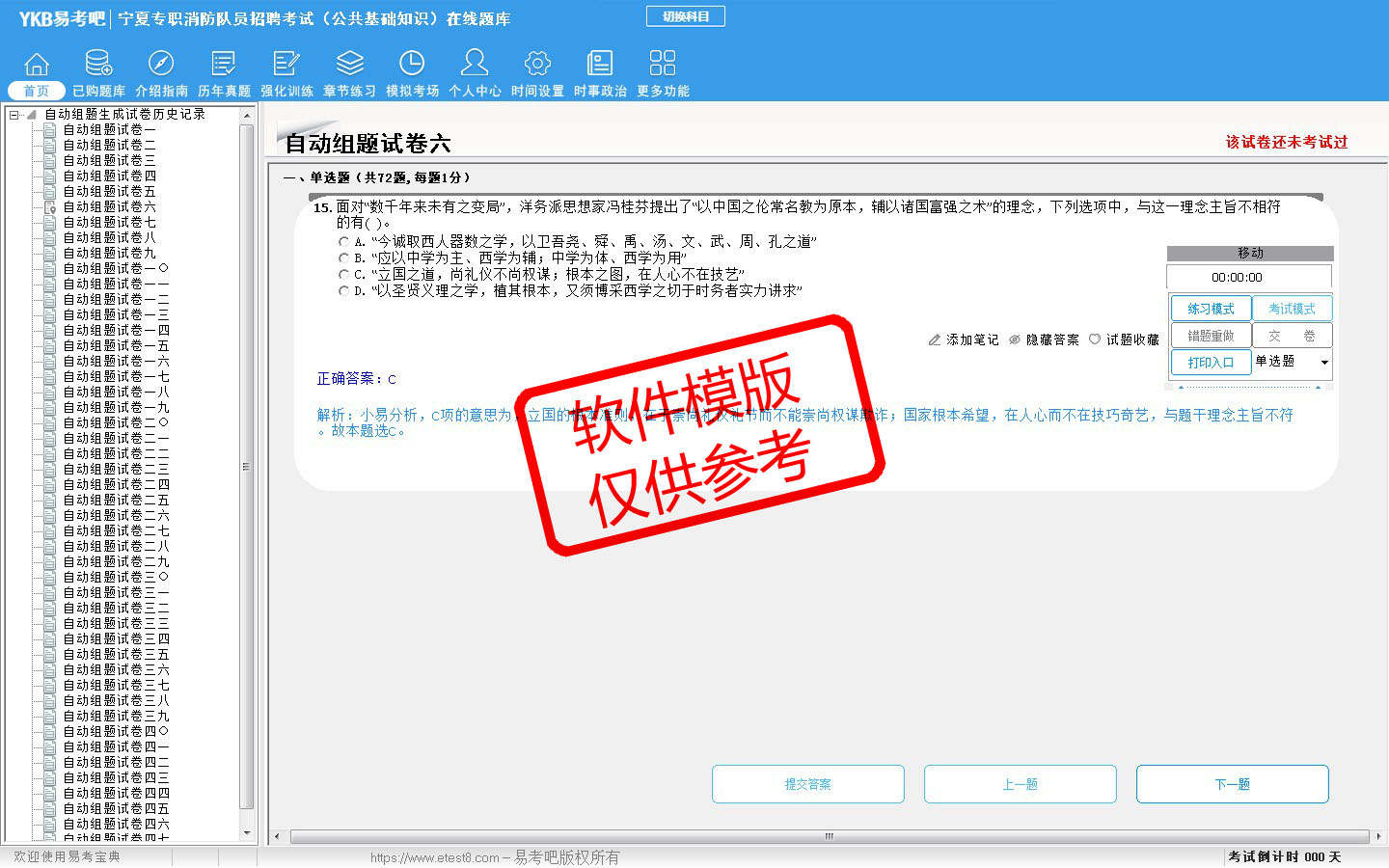Click document icon of 自动组题试卷四

coord(50,176)
